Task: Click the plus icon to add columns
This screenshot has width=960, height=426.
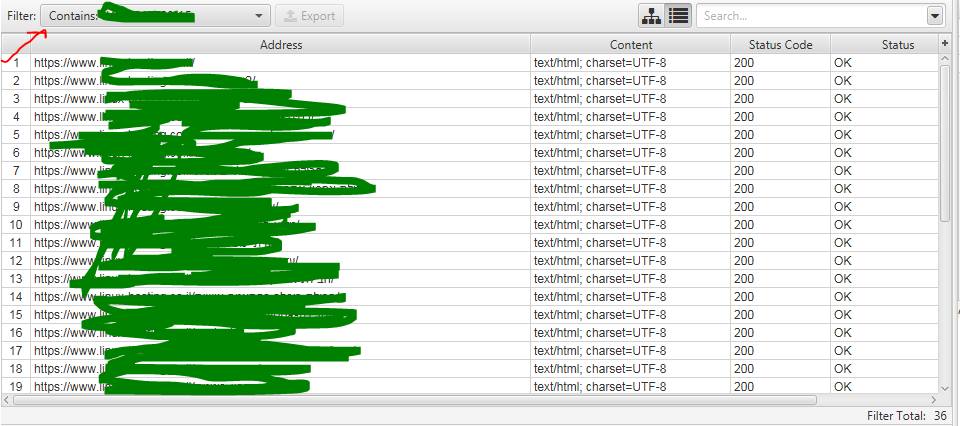Action: pos(945,44)
